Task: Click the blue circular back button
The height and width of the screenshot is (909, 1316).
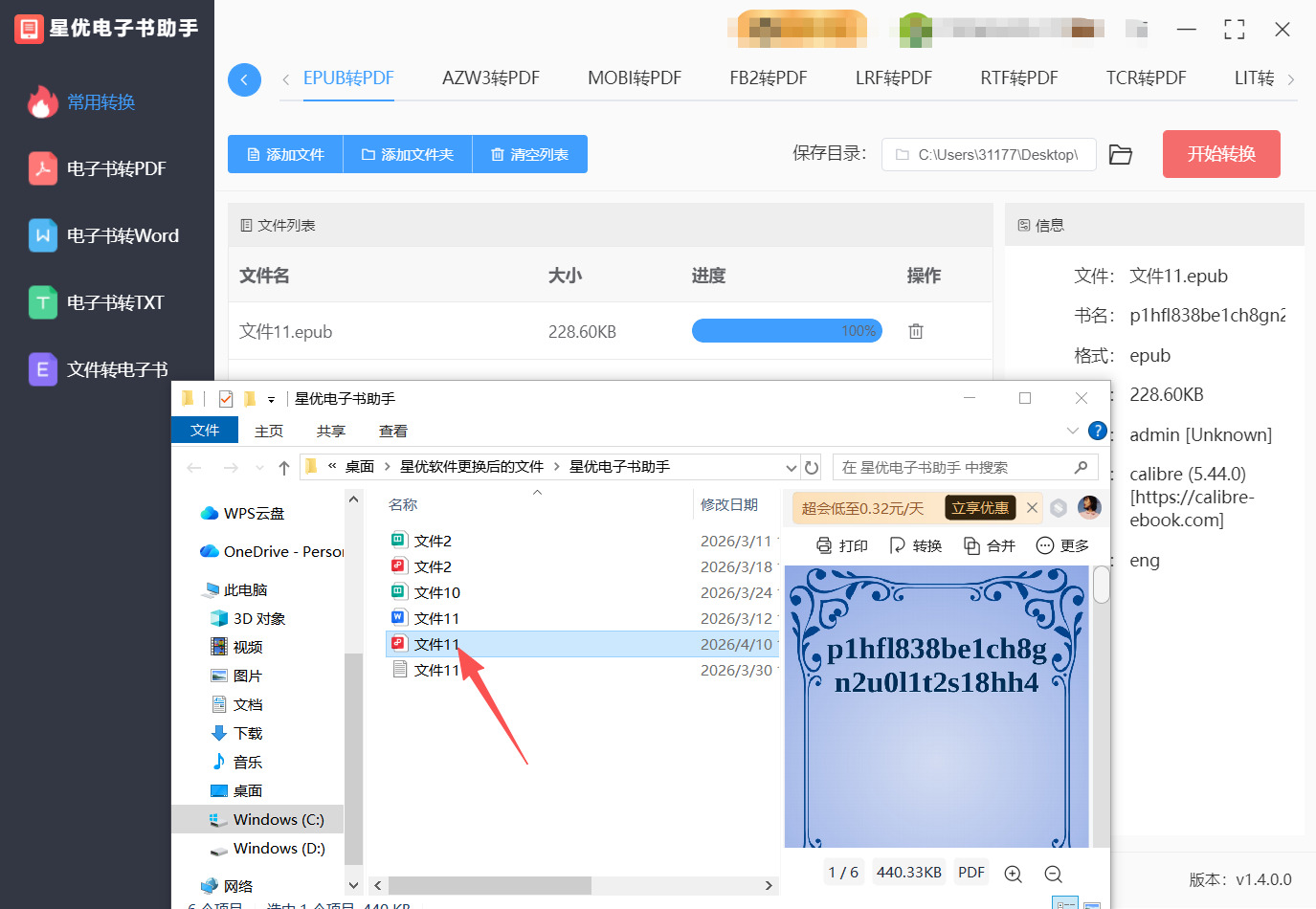Action: coord(244,79)
